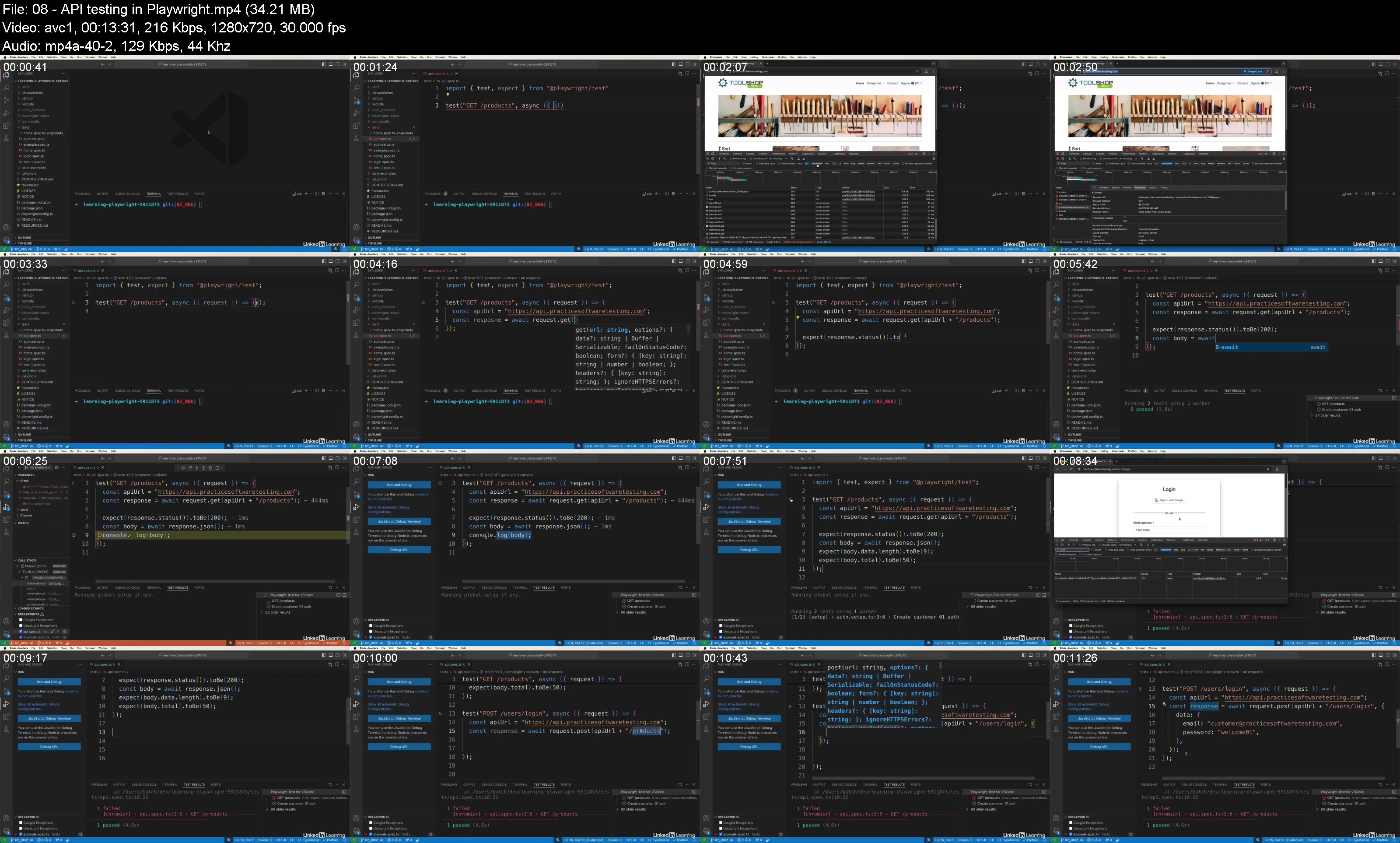Expand Closure scope in the 00:06:25 frame
This screenshot has width=1400, height=843.
coord(24,515)
